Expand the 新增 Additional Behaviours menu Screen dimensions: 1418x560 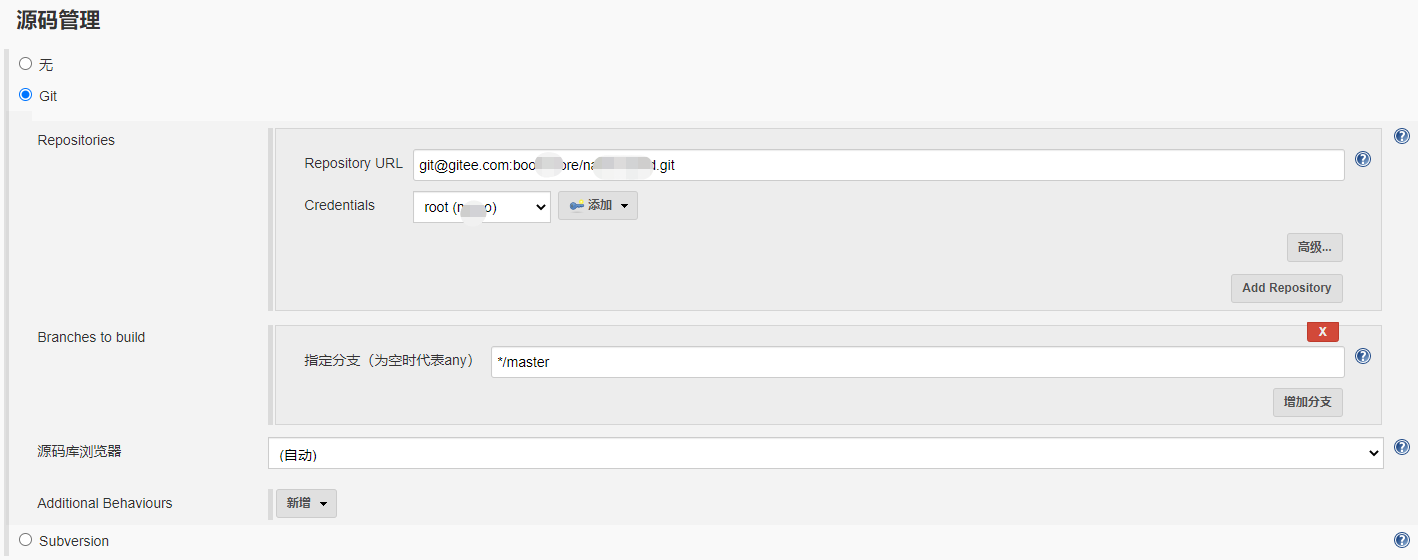pos(306,503)
